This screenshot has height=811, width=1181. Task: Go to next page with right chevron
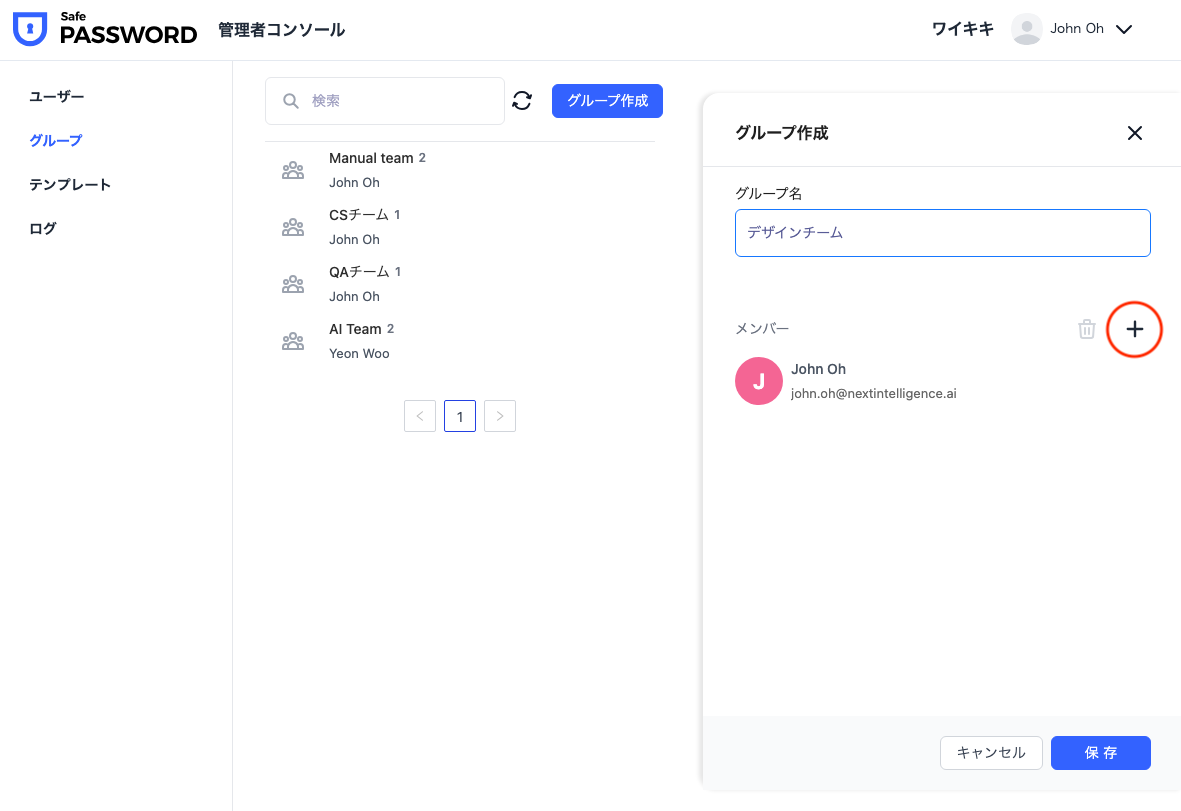coord(500,416)
